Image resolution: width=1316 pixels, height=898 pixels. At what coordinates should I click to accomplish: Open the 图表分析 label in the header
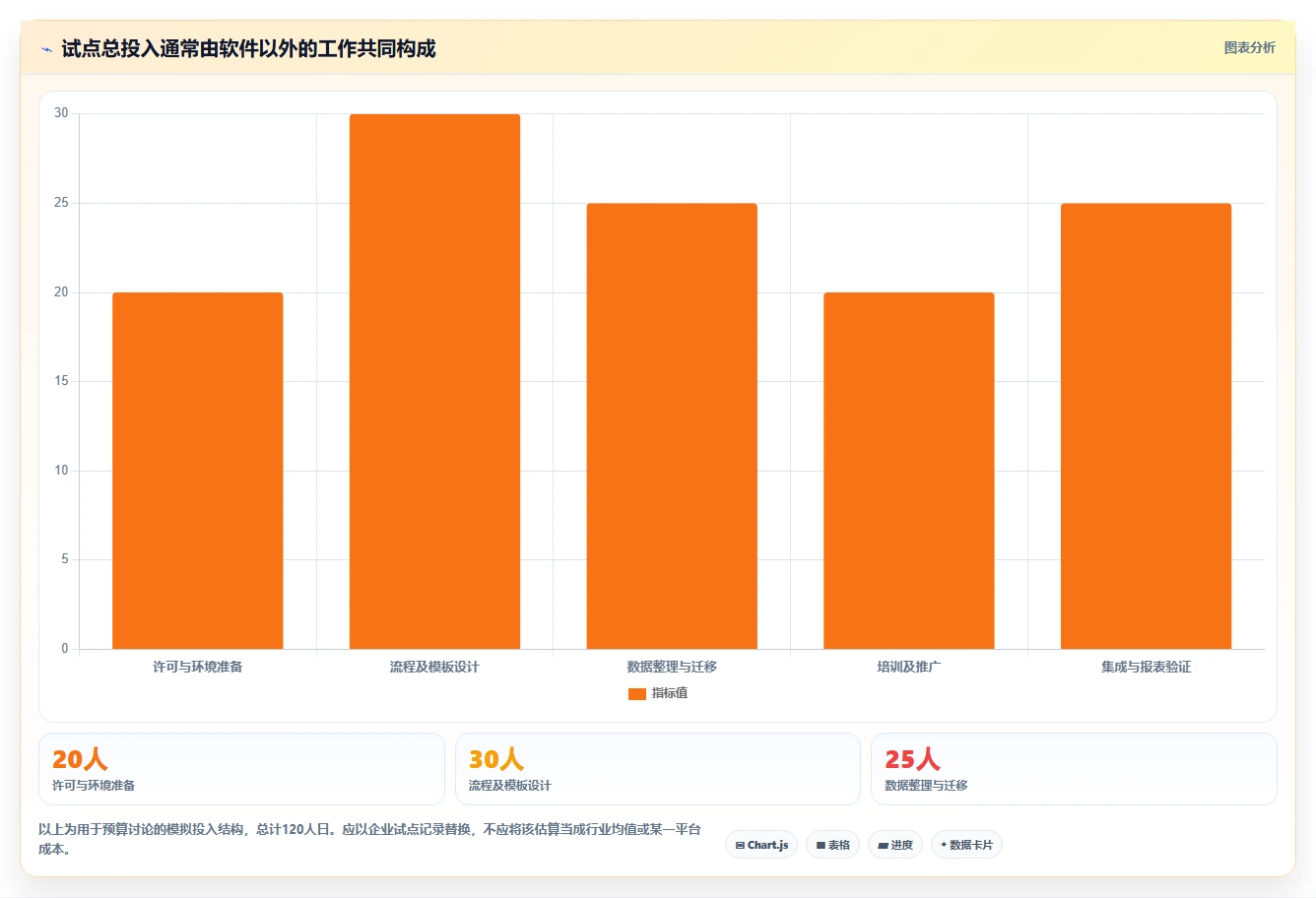(x=1249, y=47)
